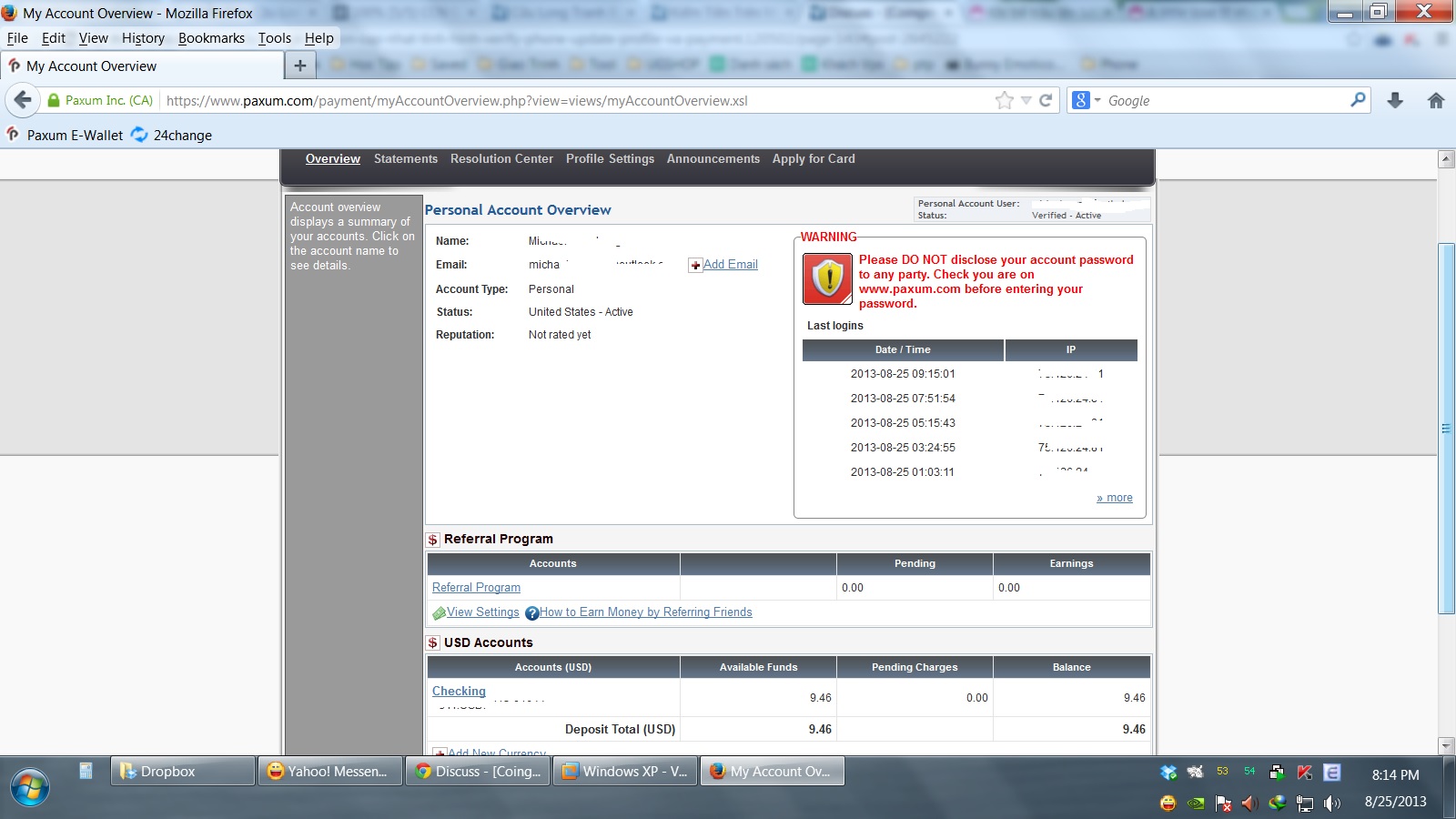This screenshot has width=1456, height=819.
Task: Show more last logins
Action: point(1115,498)
